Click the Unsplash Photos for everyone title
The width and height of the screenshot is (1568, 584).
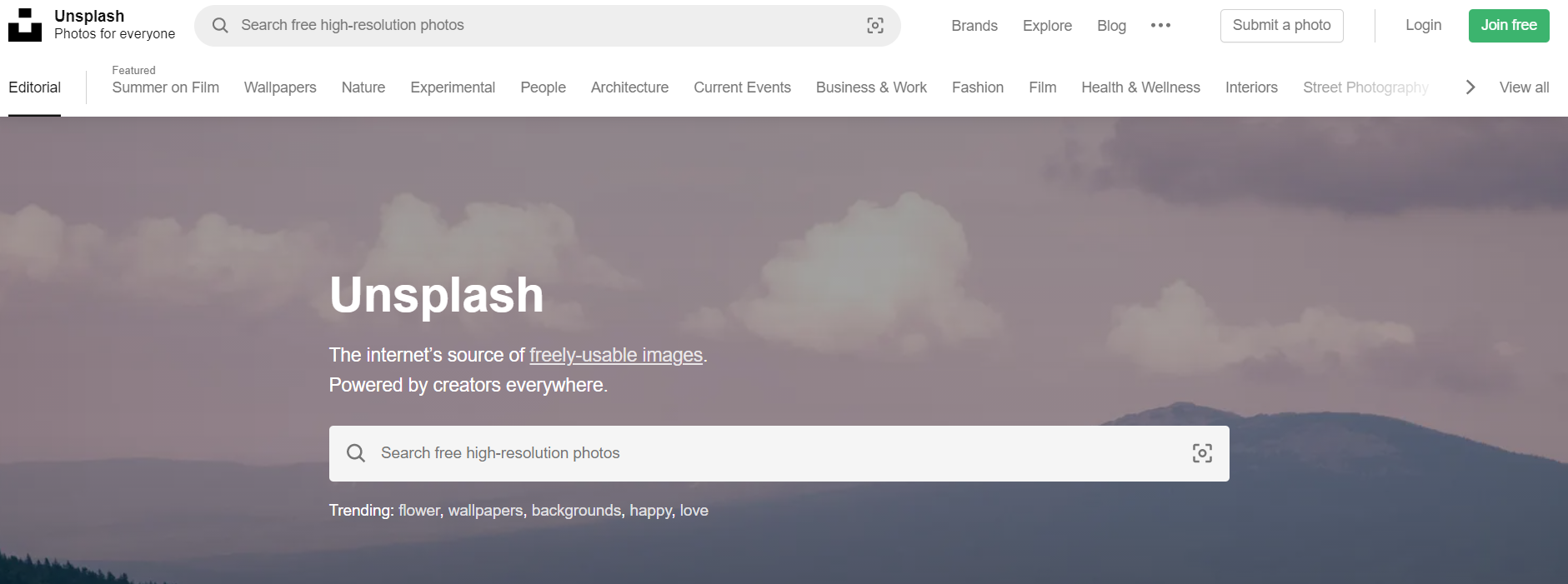click(x=115, y=25)
